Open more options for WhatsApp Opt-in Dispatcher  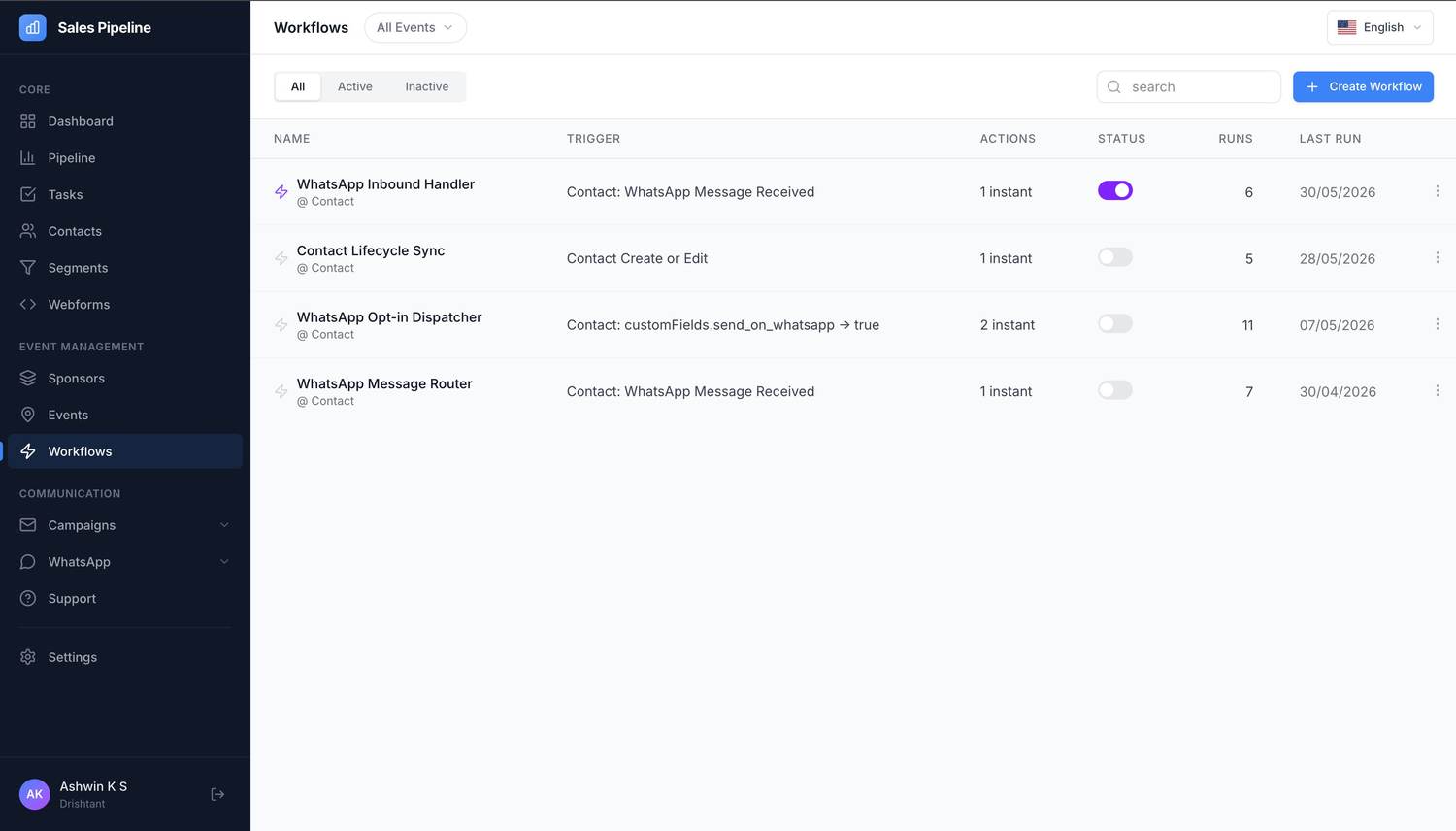(x=1438, y=324)
